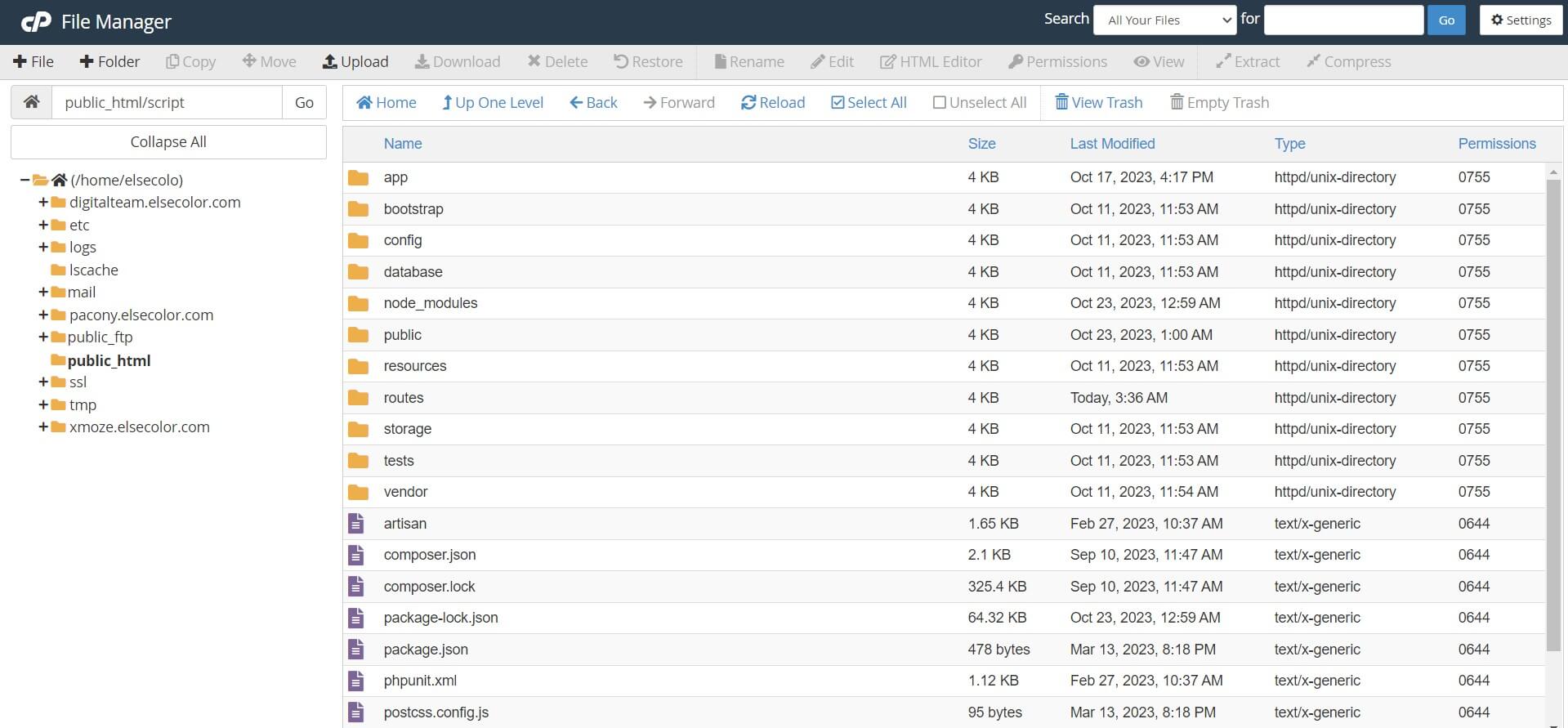Expand the xmoze.elsecolor.com tree folder

(x=43, y=427)
